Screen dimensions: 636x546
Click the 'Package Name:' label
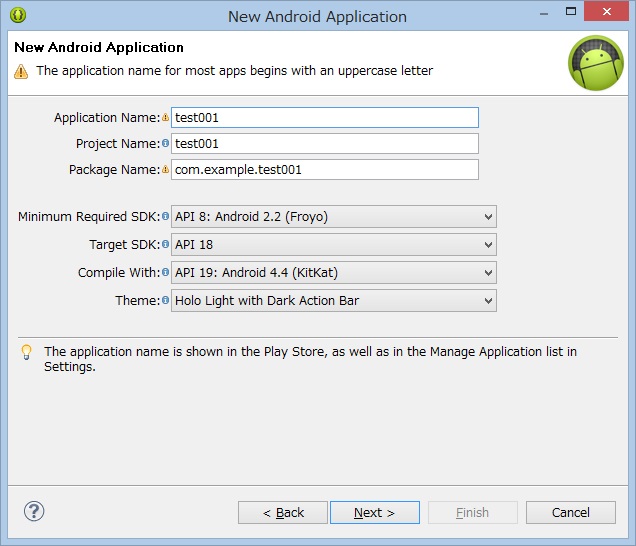click(x=115, y=170)
